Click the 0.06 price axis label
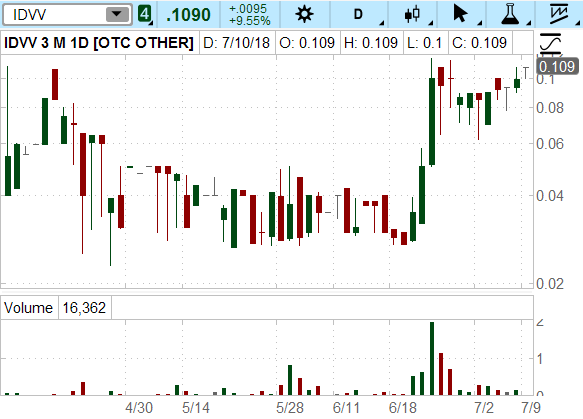This screenshot has height=419, width=583. (x=550, y=144)
